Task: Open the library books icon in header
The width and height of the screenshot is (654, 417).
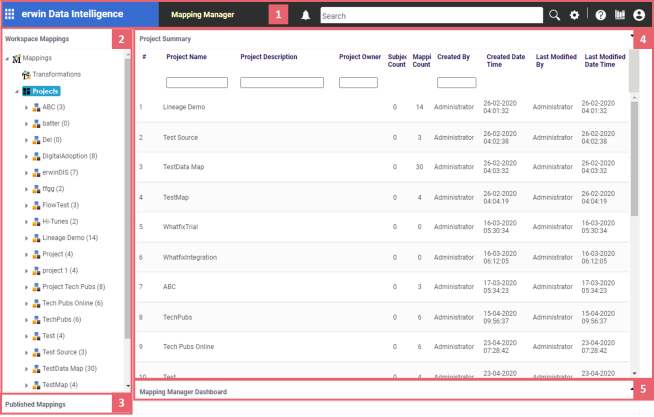Action: pos(620,15)
